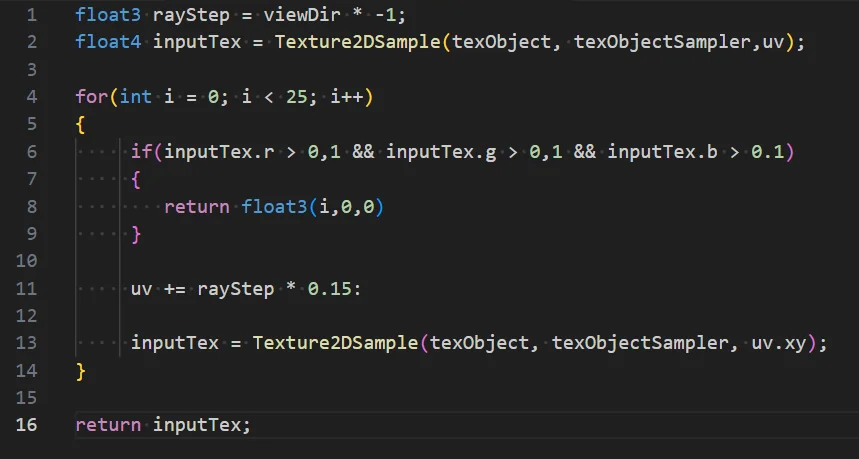Click the value '0.1' on line 6
This screenshot has height=459, width=859.
(x=768, y=152)
